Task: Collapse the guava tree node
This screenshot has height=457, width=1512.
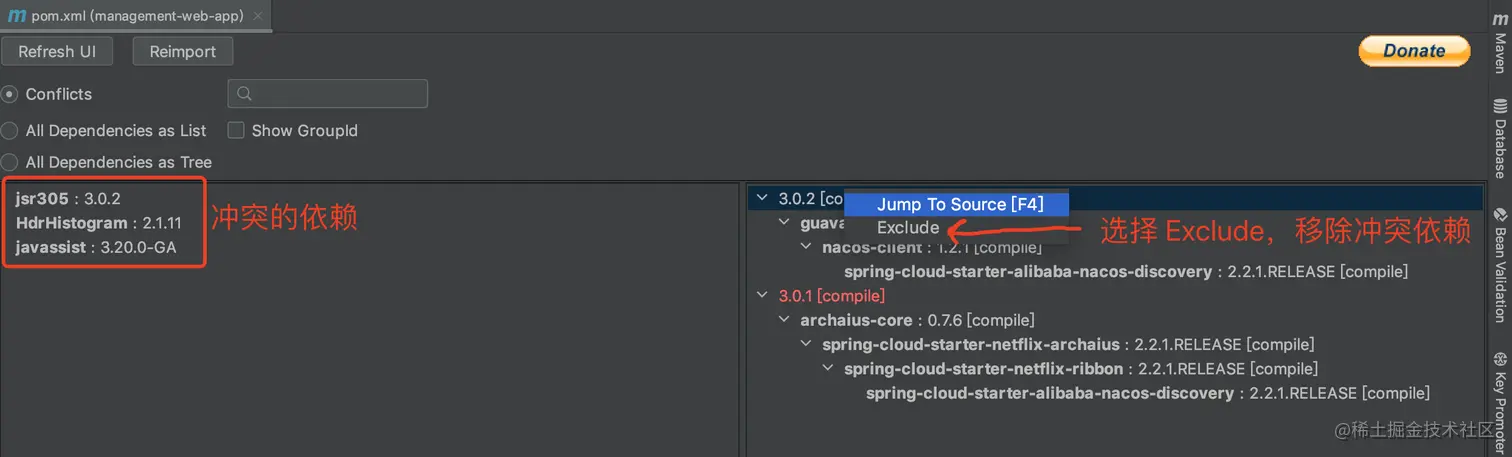Action: coord(786,223)
